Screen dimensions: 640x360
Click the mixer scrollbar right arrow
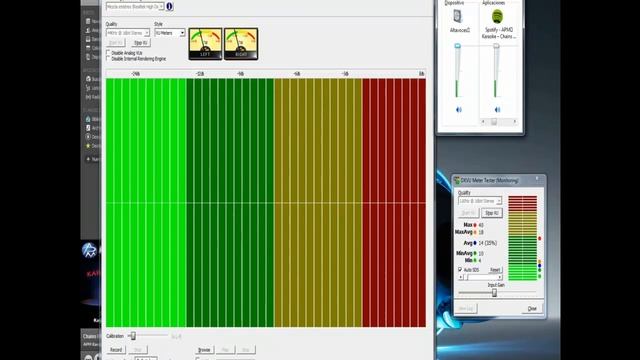click(x=514, y=122)
